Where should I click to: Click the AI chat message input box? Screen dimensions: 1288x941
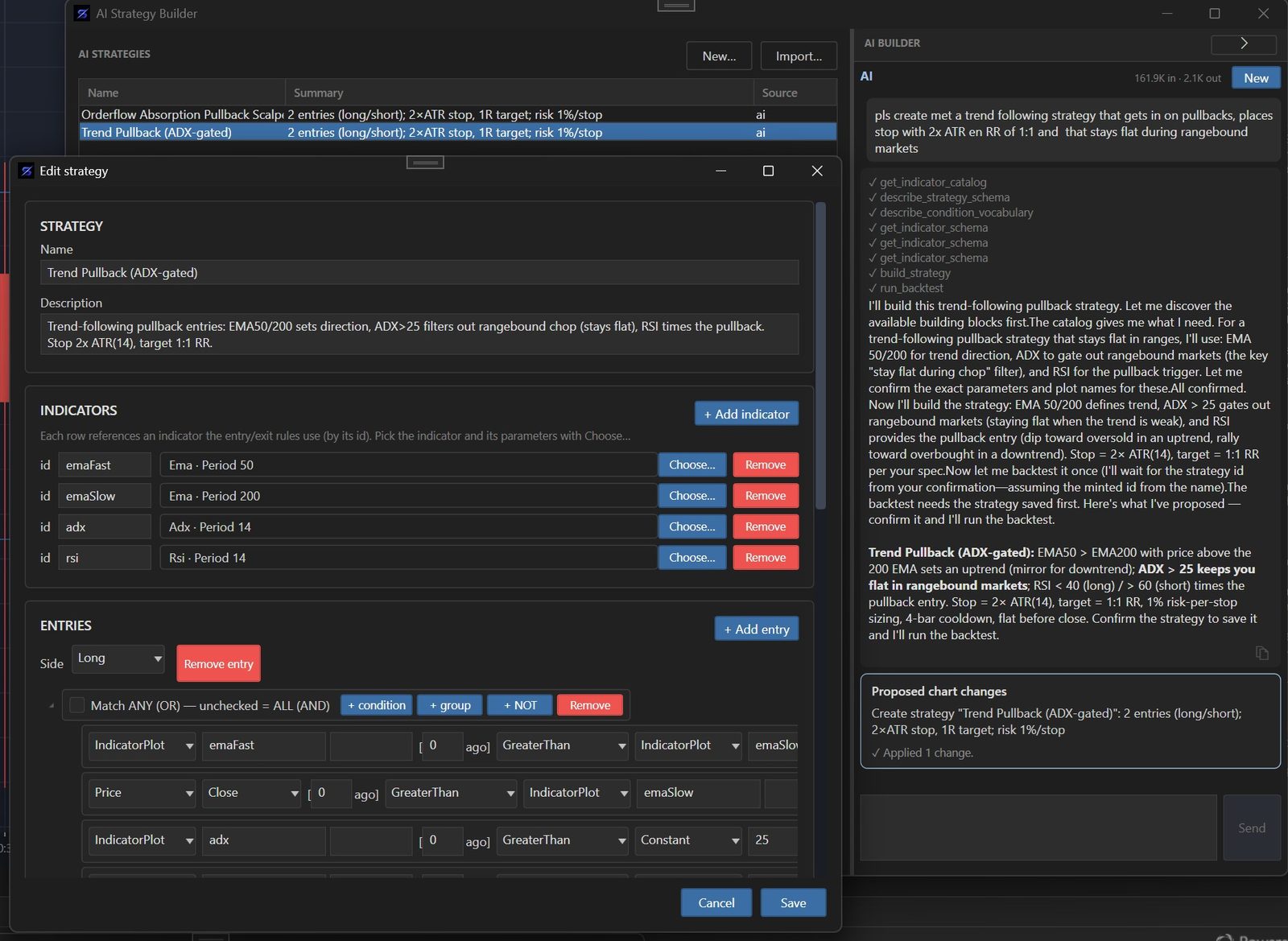click(1038, 828)
